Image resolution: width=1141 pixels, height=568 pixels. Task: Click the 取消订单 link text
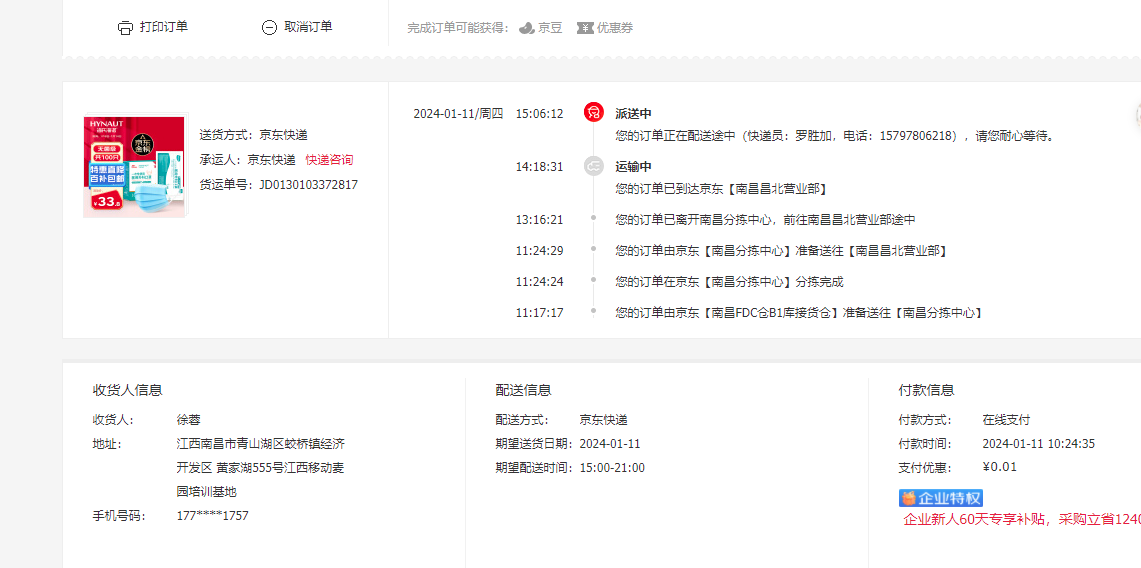coord(309,27)
